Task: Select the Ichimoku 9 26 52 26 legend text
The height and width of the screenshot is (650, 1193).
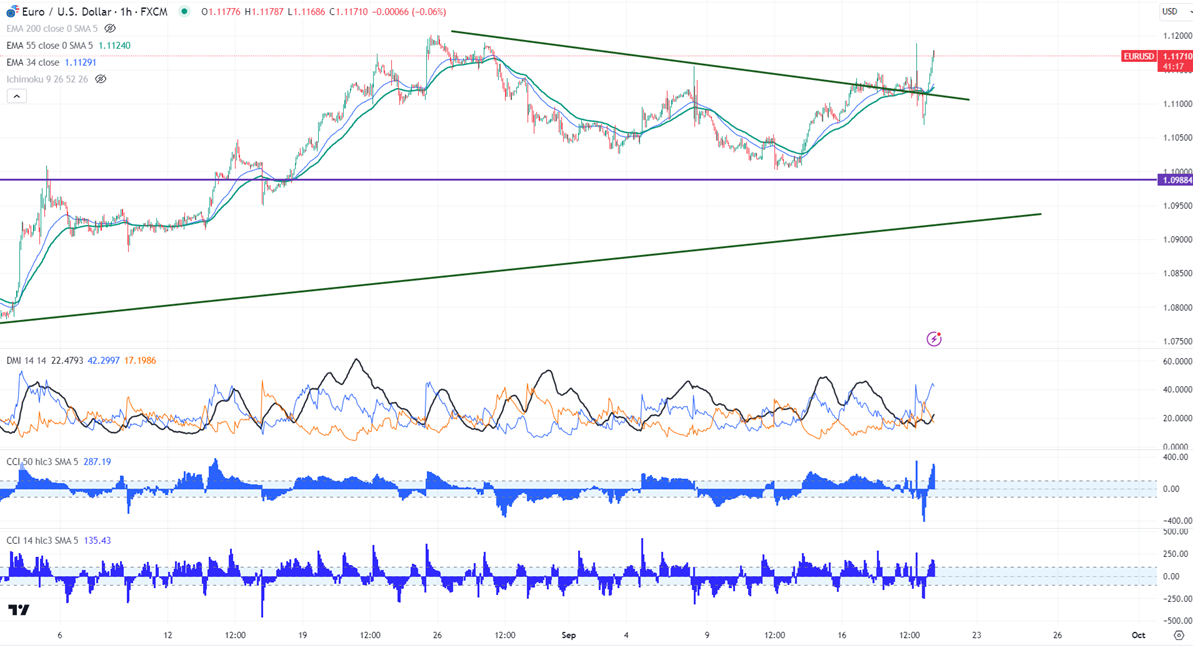Action: click(47, 79)
